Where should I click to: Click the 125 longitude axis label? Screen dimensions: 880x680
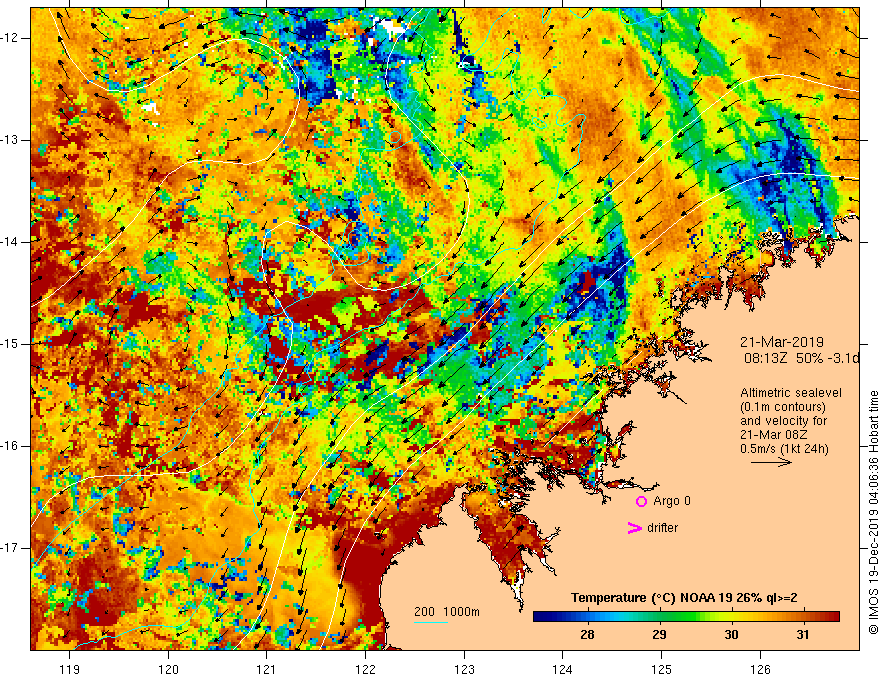point(662,669)
